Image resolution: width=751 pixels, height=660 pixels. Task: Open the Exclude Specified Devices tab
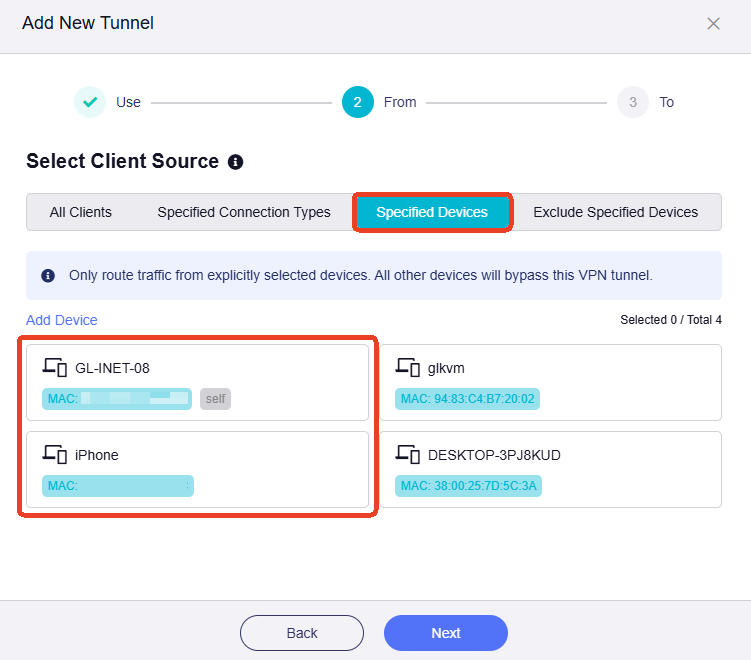click(x=615, y=212)
